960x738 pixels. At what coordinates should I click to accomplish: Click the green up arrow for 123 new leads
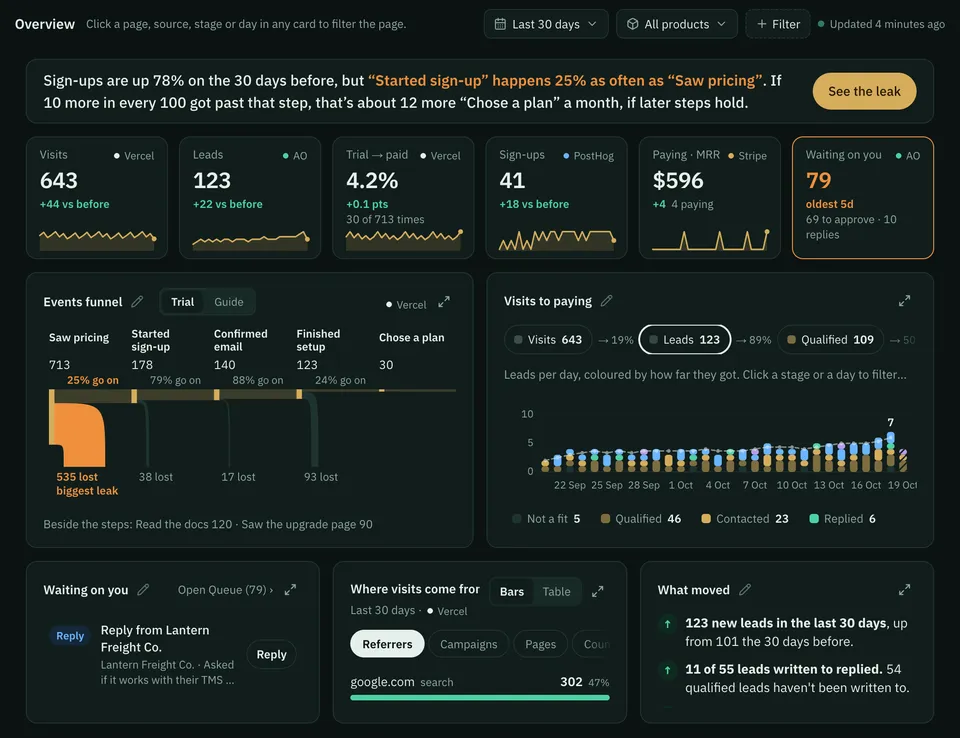click(667, 623)
